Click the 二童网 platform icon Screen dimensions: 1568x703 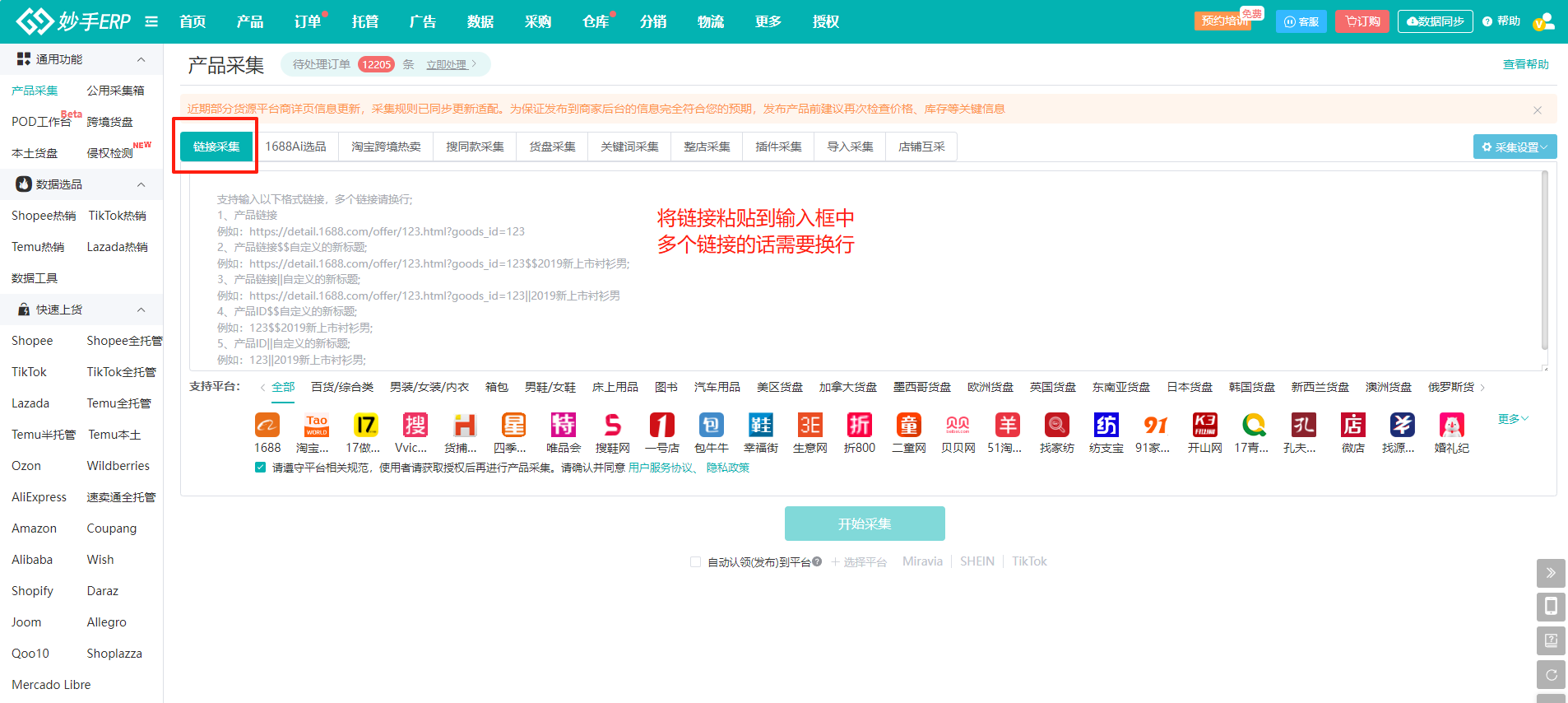tap(909, 425)
